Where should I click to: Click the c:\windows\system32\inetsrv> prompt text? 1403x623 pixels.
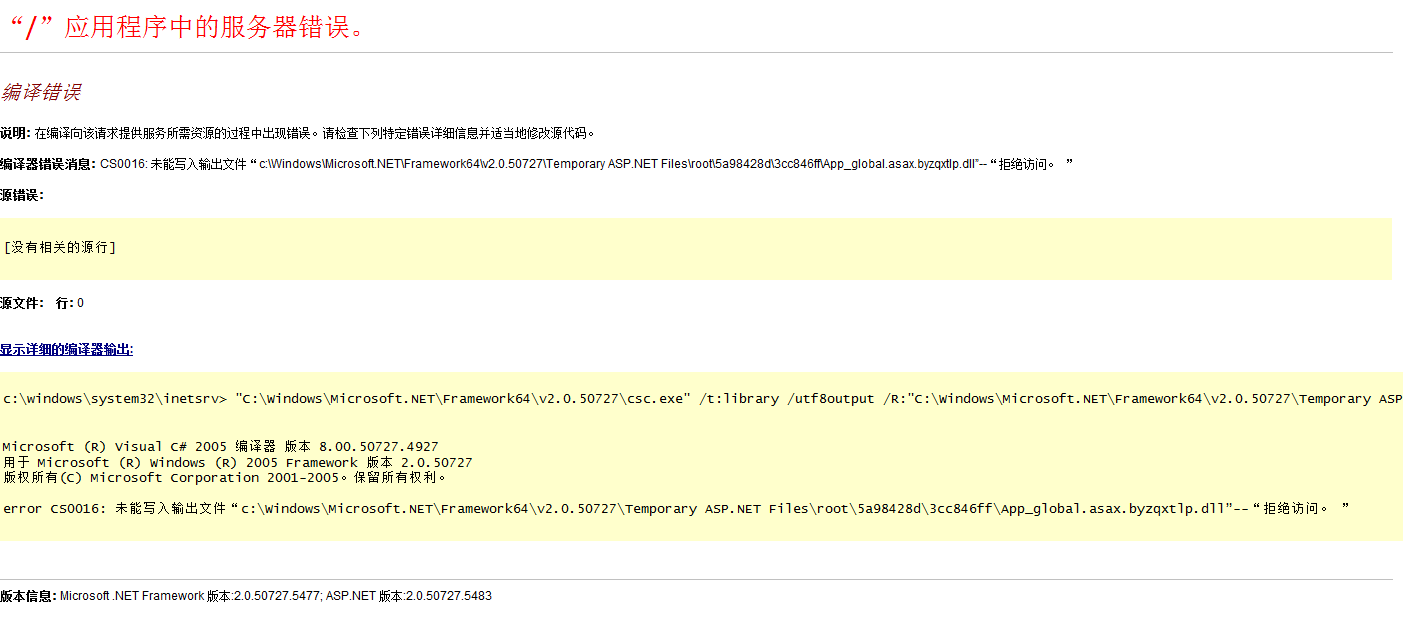point(115,399)
